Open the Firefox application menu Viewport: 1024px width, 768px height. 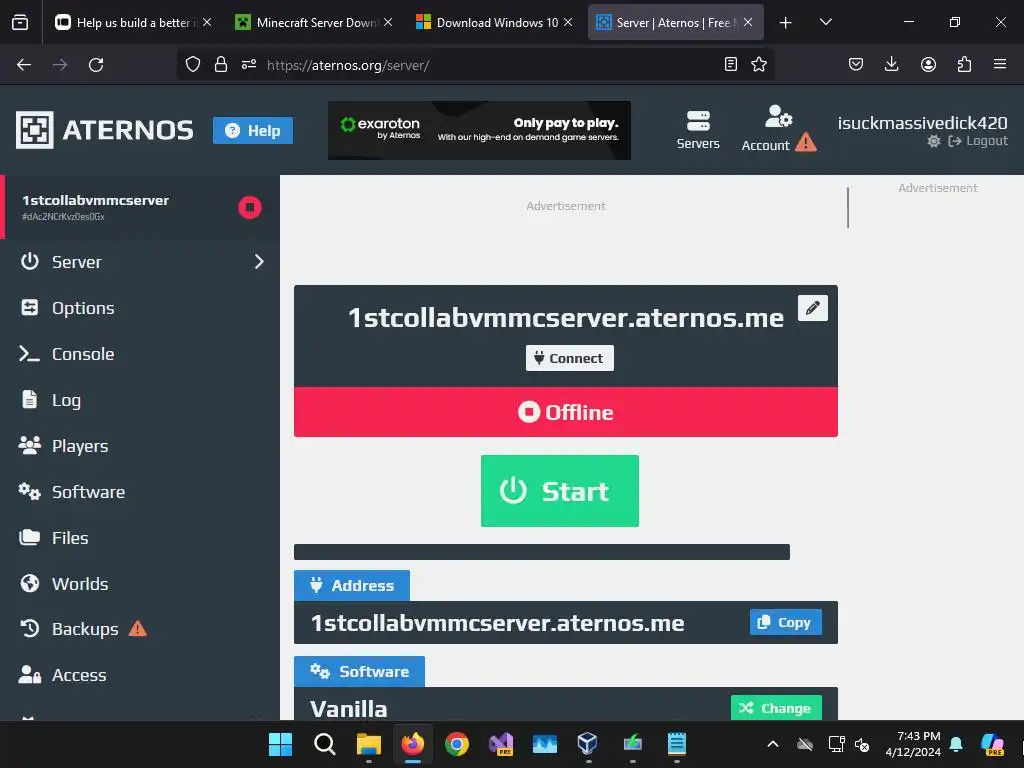[x=1000, y=64]
